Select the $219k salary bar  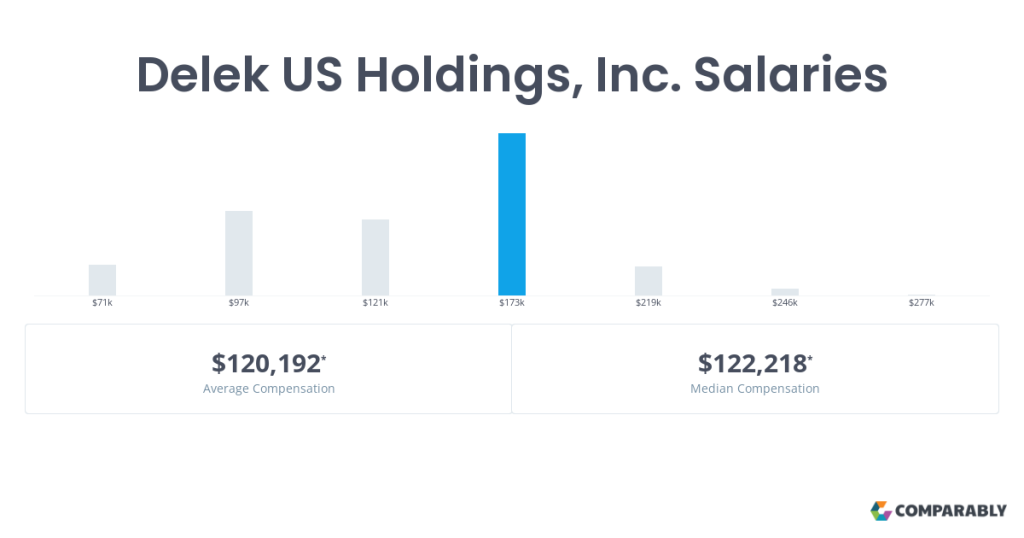[x=648, y=281]
